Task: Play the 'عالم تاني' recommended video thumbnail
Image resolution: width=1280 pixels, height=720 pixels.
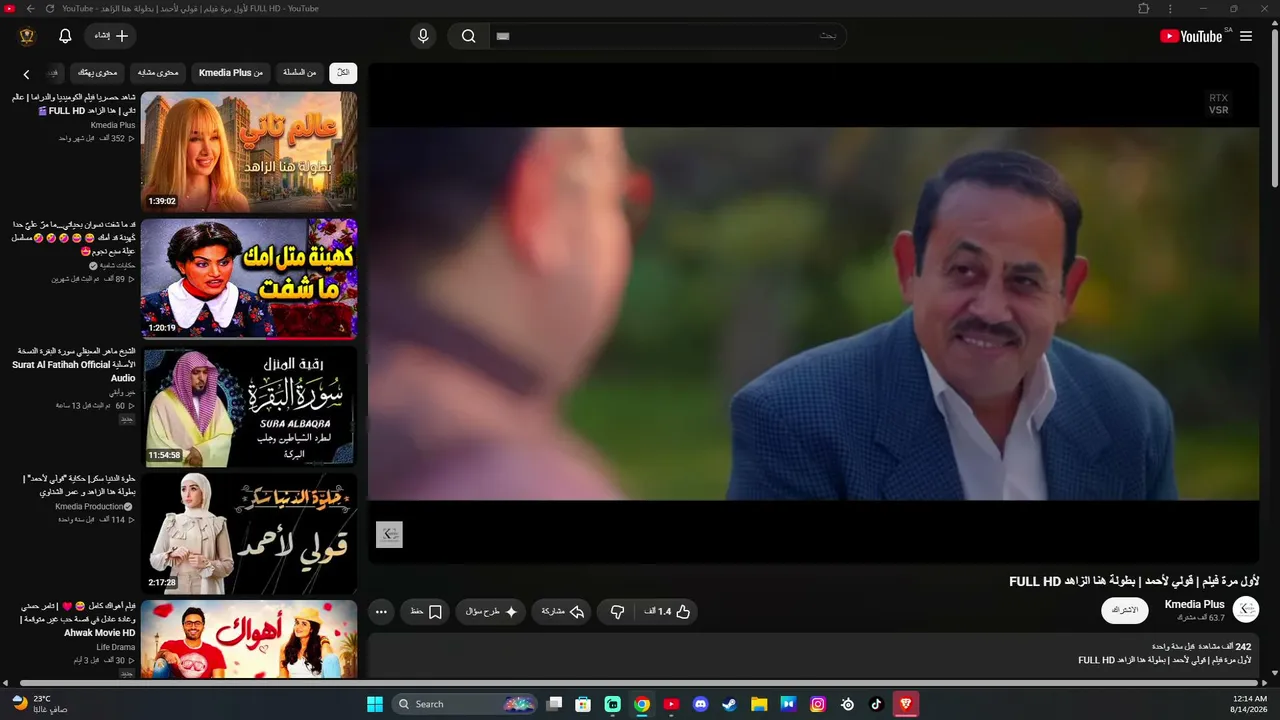Action: click(x=249, y=151)
